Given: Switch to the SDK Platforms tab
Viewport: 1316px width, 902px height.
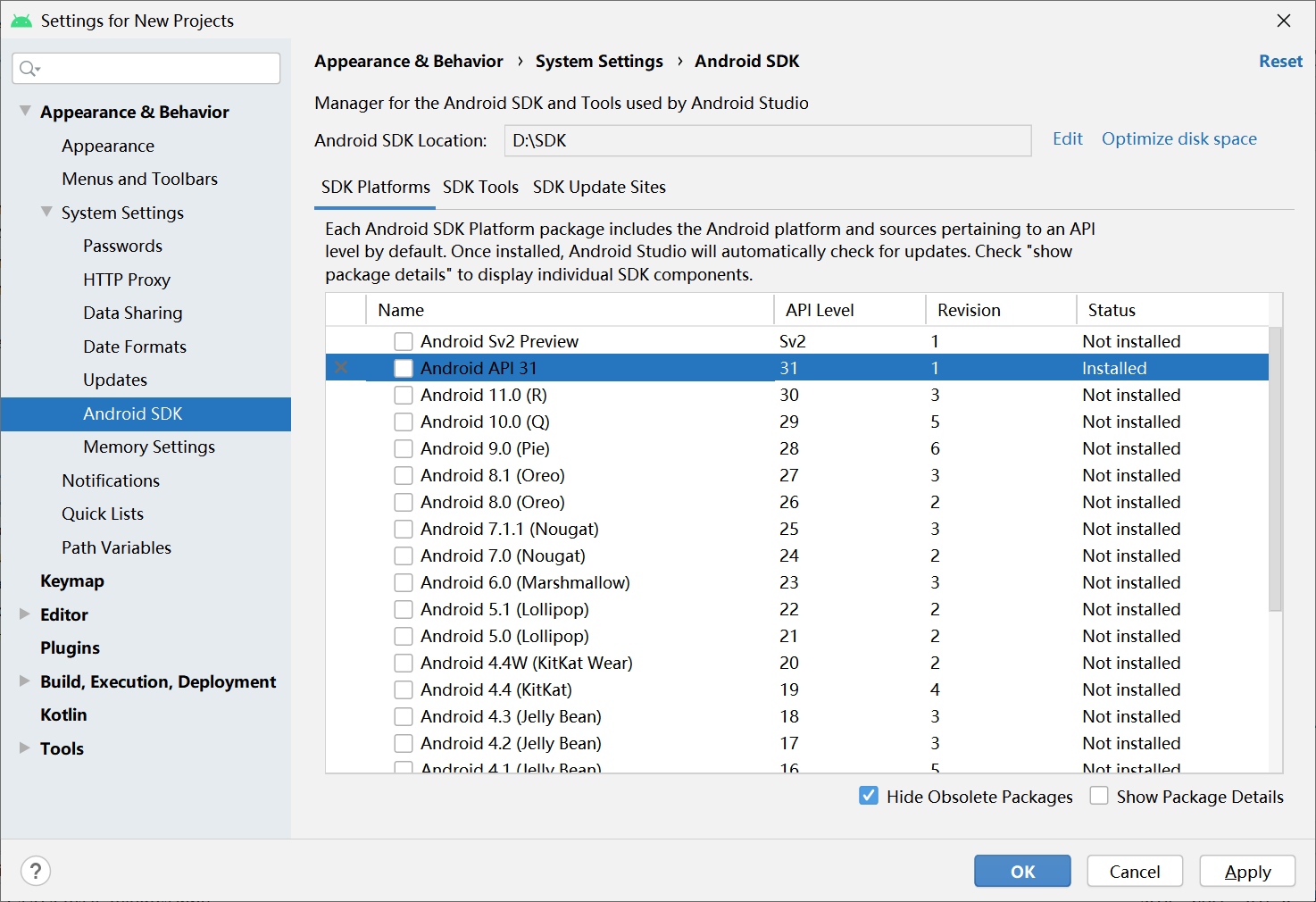Looking at the screenshot, I should click(376, 187).
